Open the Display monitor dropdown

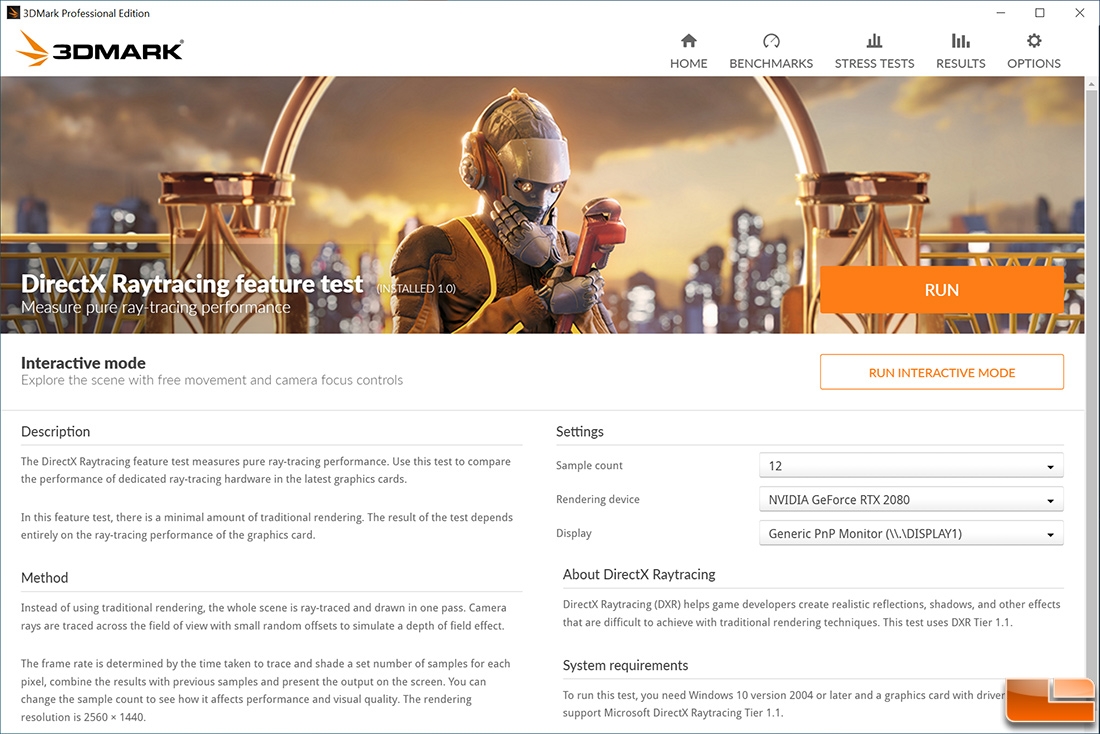click(x=911, y=533)
